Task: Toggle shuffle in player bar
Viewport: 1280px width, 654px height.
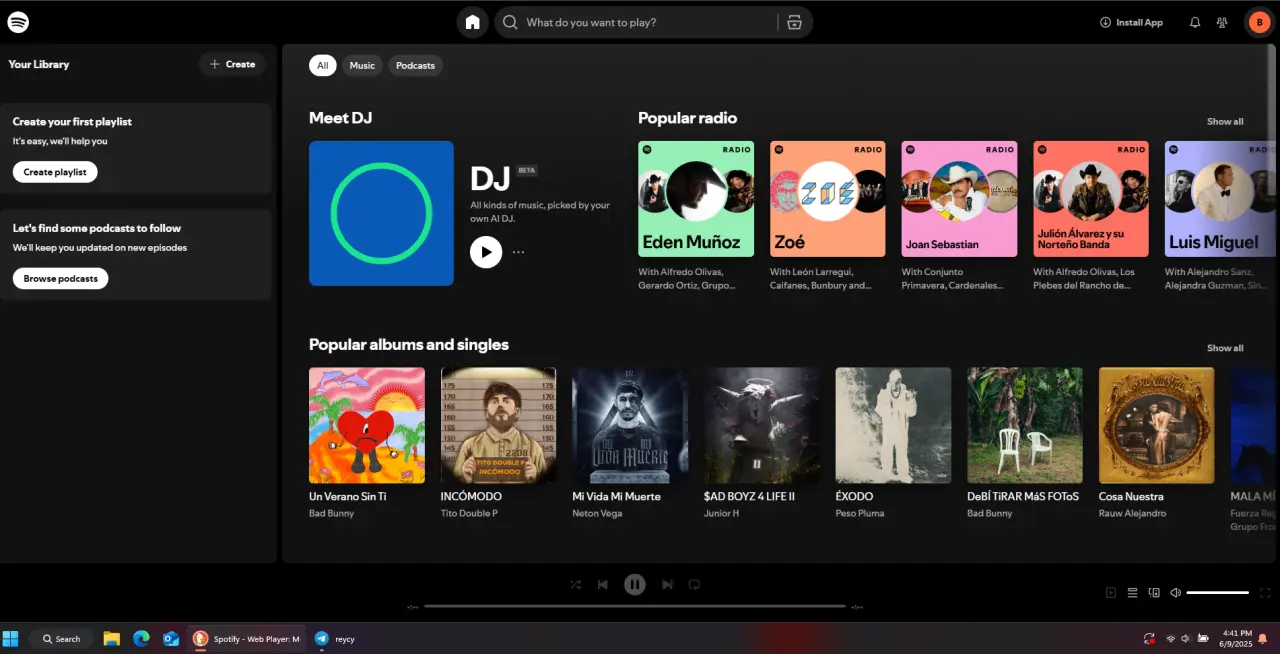Action: coord(576,585)
